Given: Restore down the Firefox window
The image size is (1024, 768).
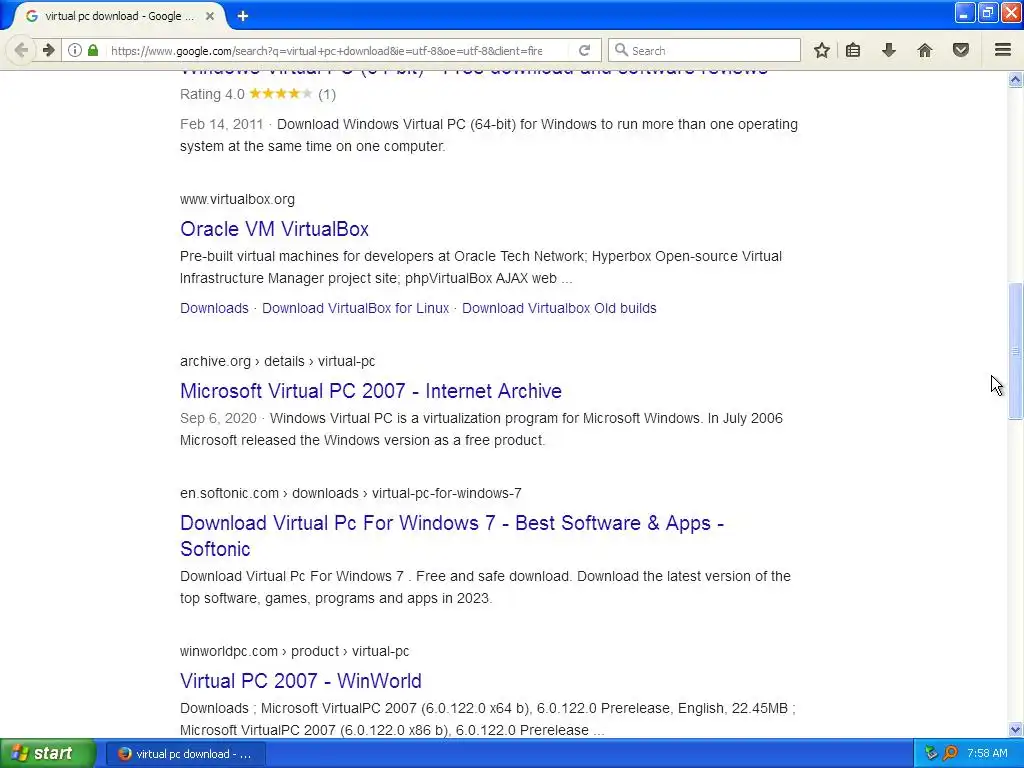Looking at the screenshot, I should coord(988,13).
